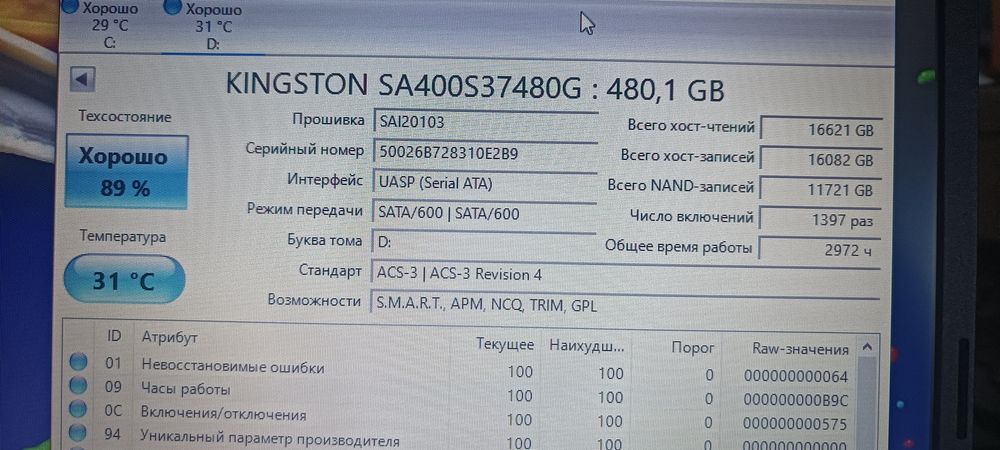Click the status circle icon for attribute 94

(78, 433)
